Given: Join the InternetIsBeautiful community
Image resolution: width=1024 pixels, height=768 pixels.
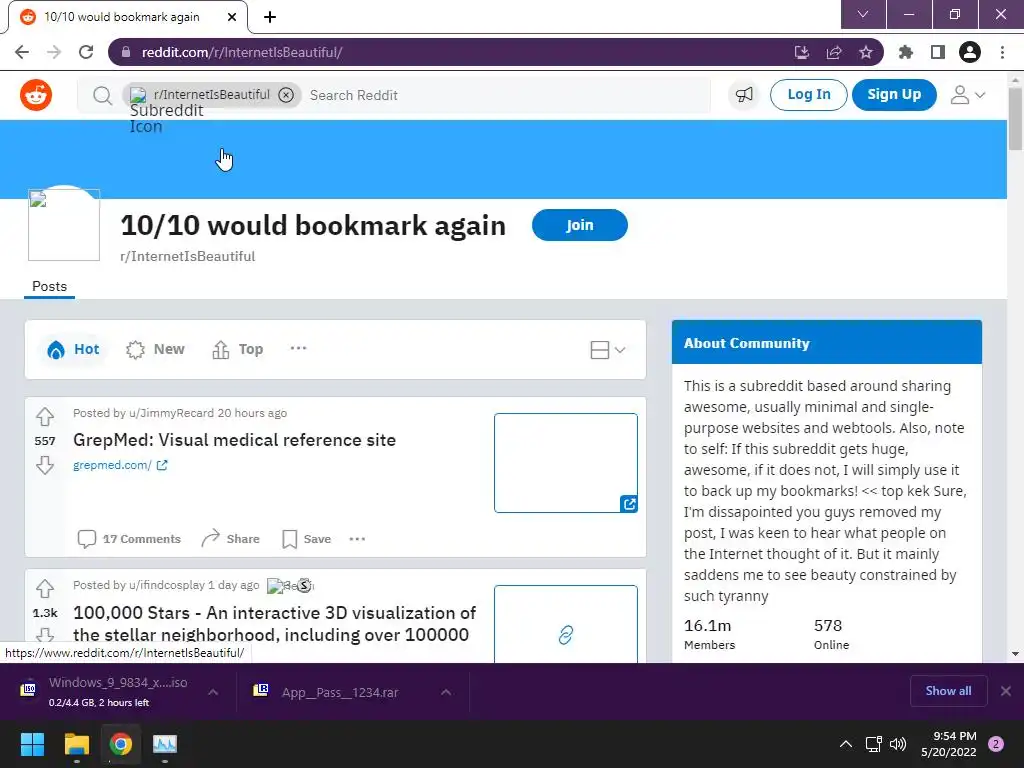Looking at the screenshot, I should pyautogui.click(x=580, y=225).
